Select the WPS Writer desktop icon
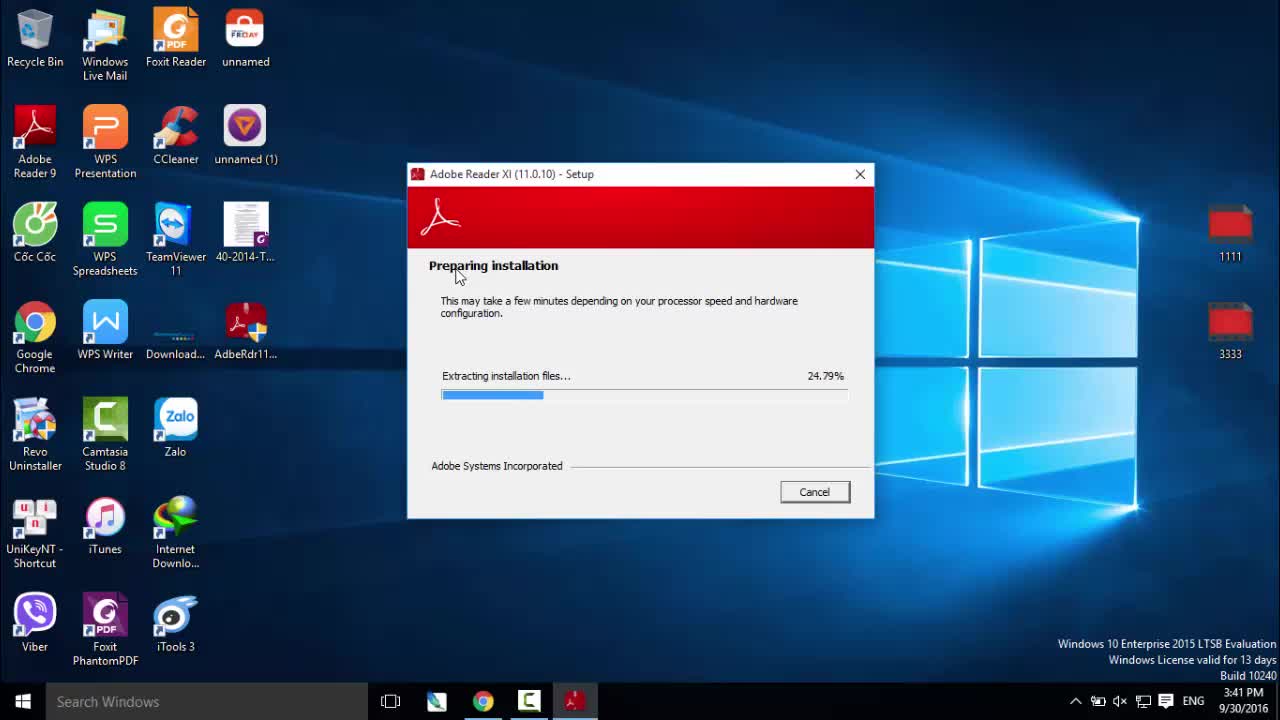1280x720 pixels. pyautogui.click(x=105, y=330)
